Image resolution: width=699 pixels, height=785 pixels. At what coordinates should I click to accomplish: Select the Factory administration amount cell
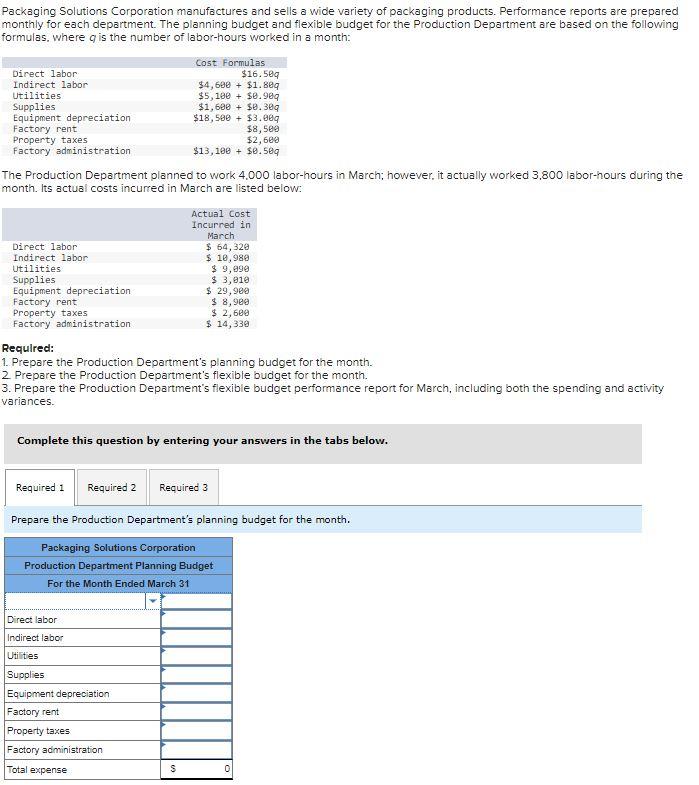click(x=196, y=749)
